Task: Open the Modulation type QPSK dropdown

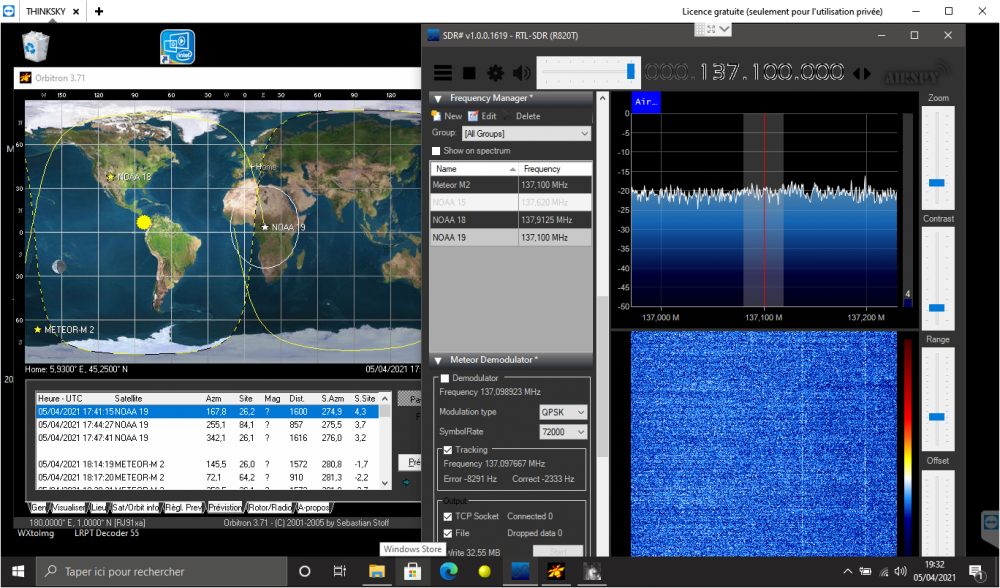Action: tap(563, 412)
